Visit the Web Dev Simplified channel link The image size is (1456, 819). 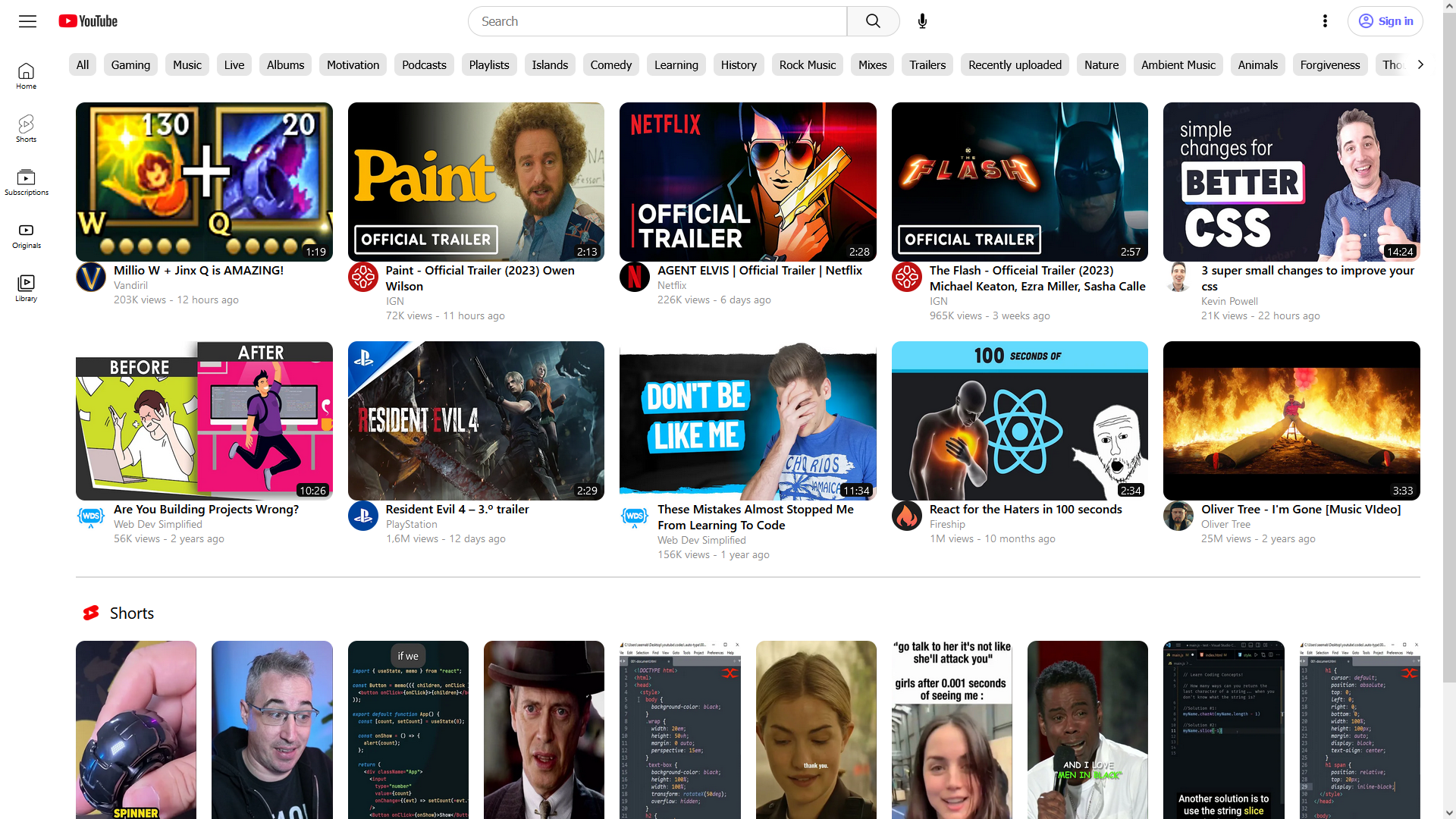point(701,540)
